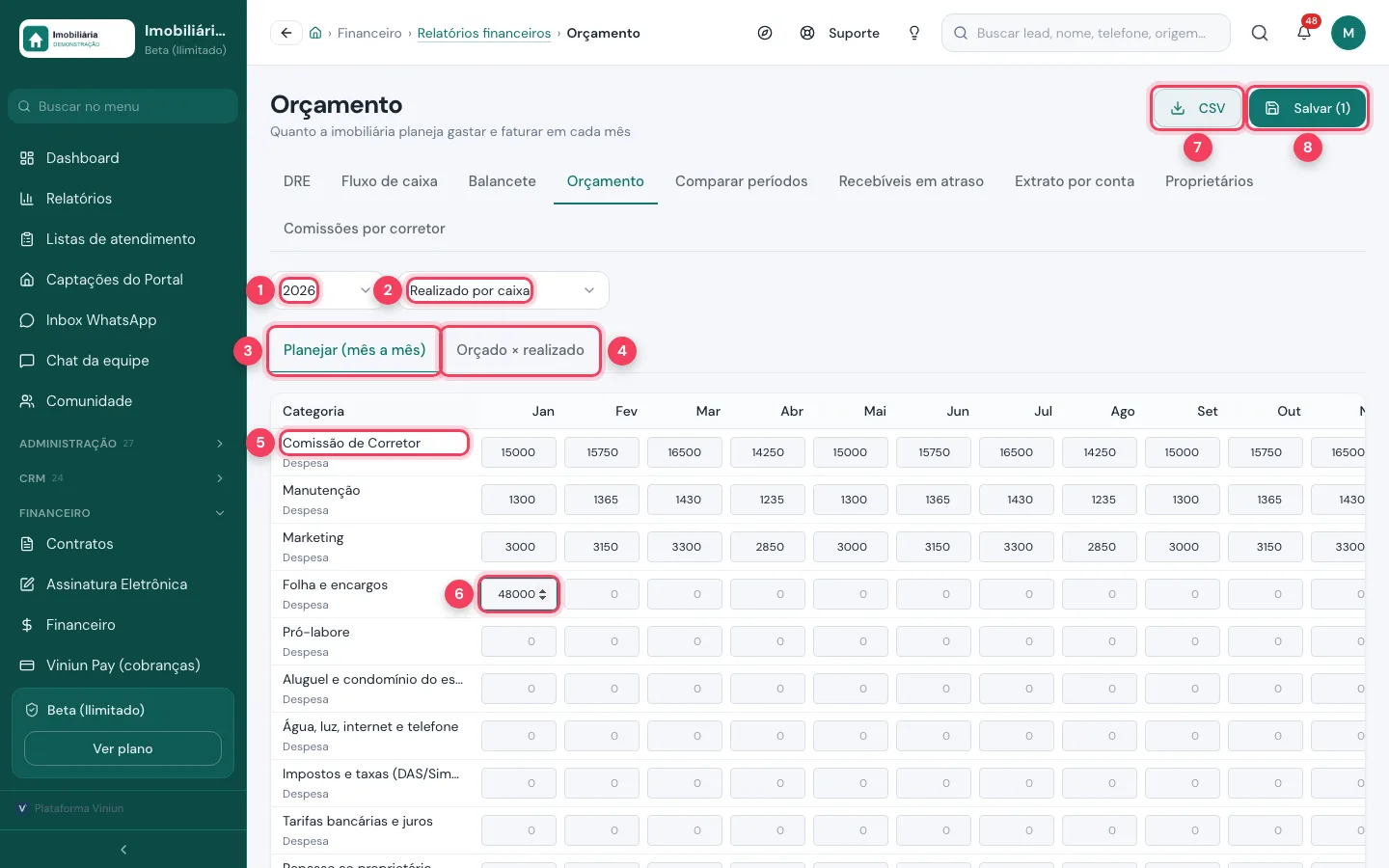Switch to Comparar períodos tab
Screen dimensions: 1389x868
(x=742, y=181)
